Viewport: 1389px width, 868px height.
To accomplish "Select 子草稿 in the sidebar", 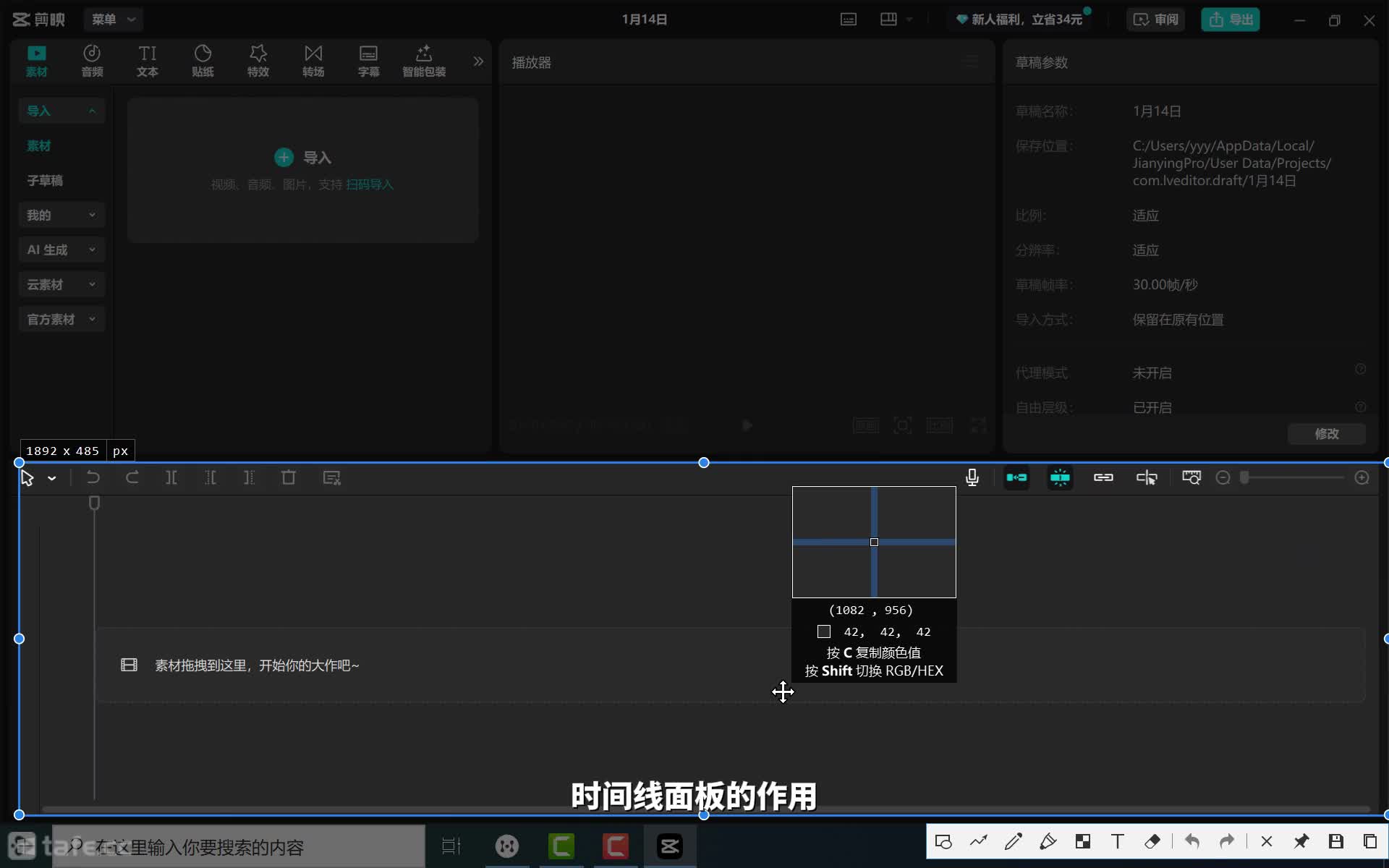I will point(45,180).
